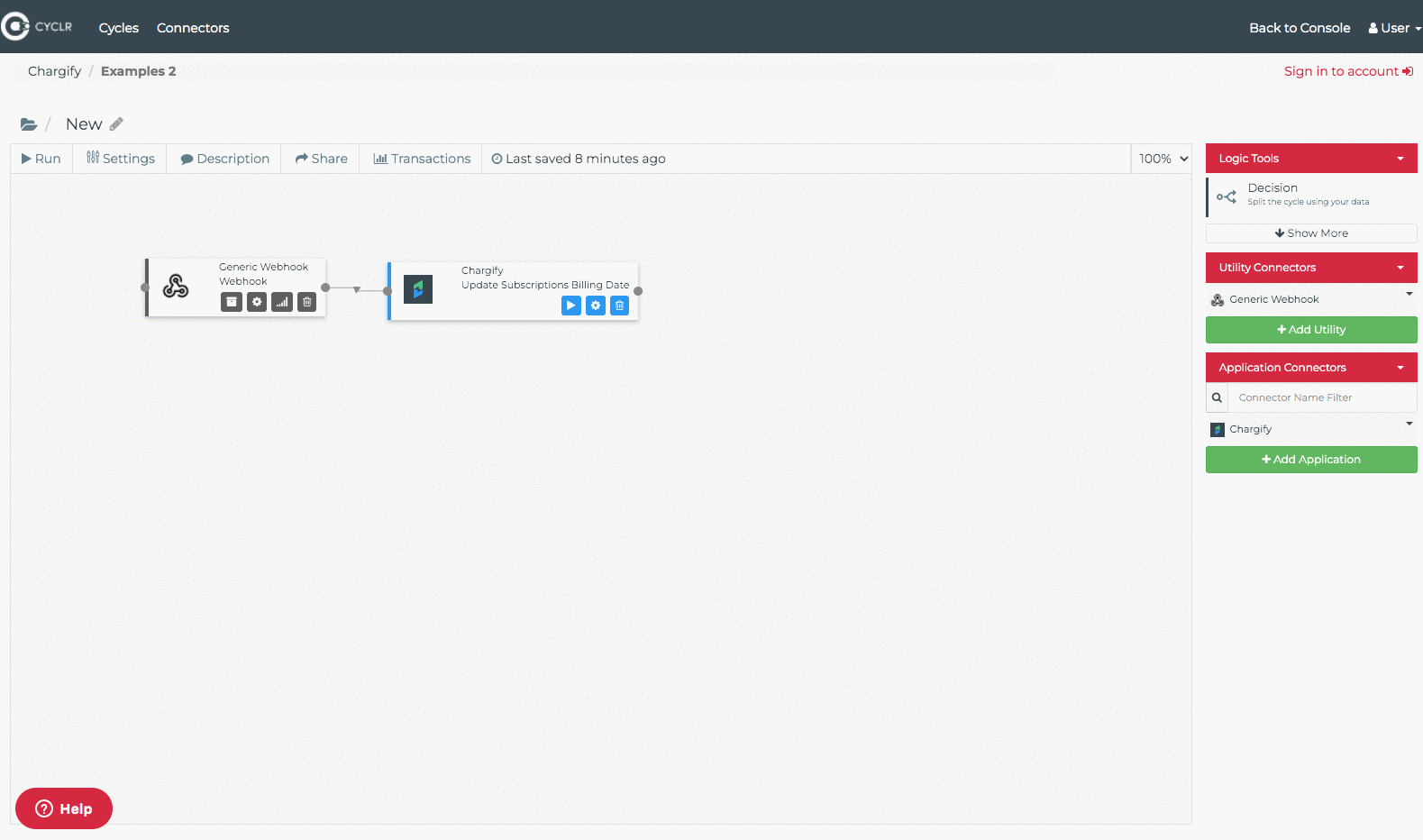Screen dimensions: 1423x840
Task: View Generic Webhook step statistics icon
Action: 282,302
